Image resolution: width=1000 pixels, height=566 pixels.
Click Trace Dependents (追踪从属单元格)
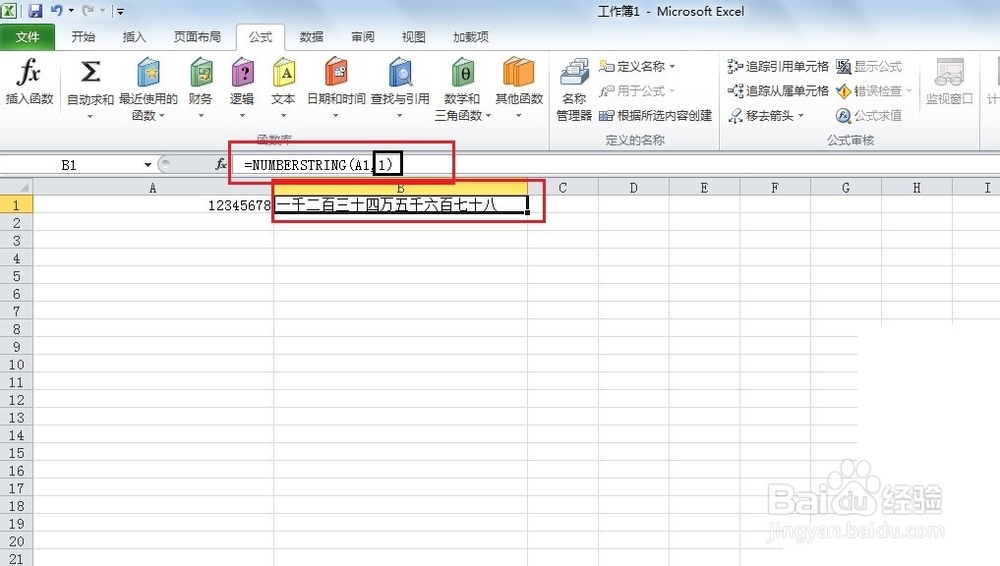(x=777, y=91)
